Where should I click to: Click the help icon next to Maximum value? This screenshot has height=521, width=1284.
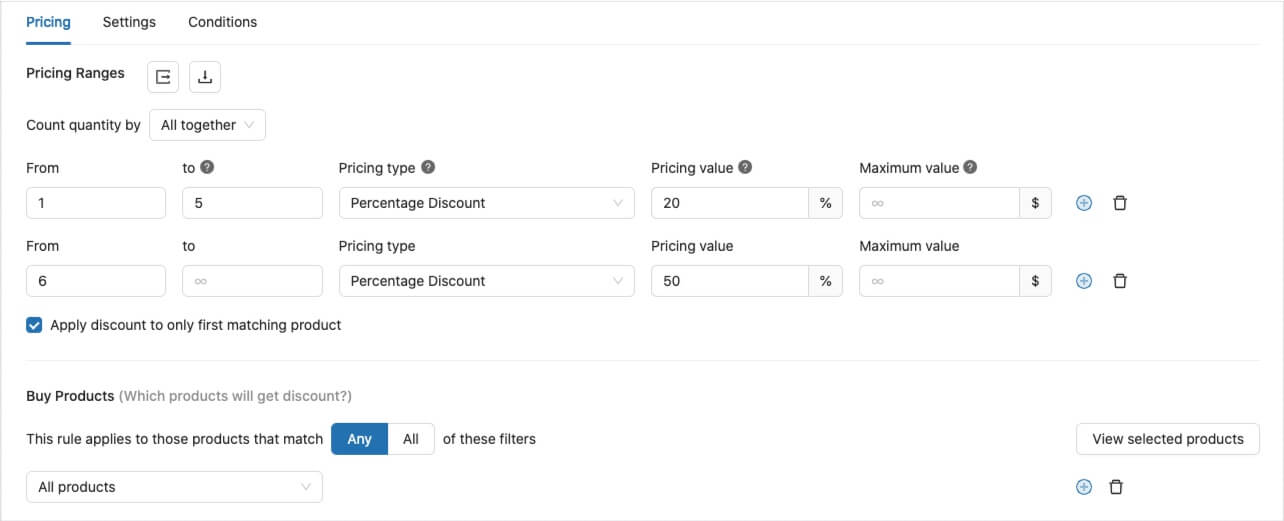pos(970,168)
